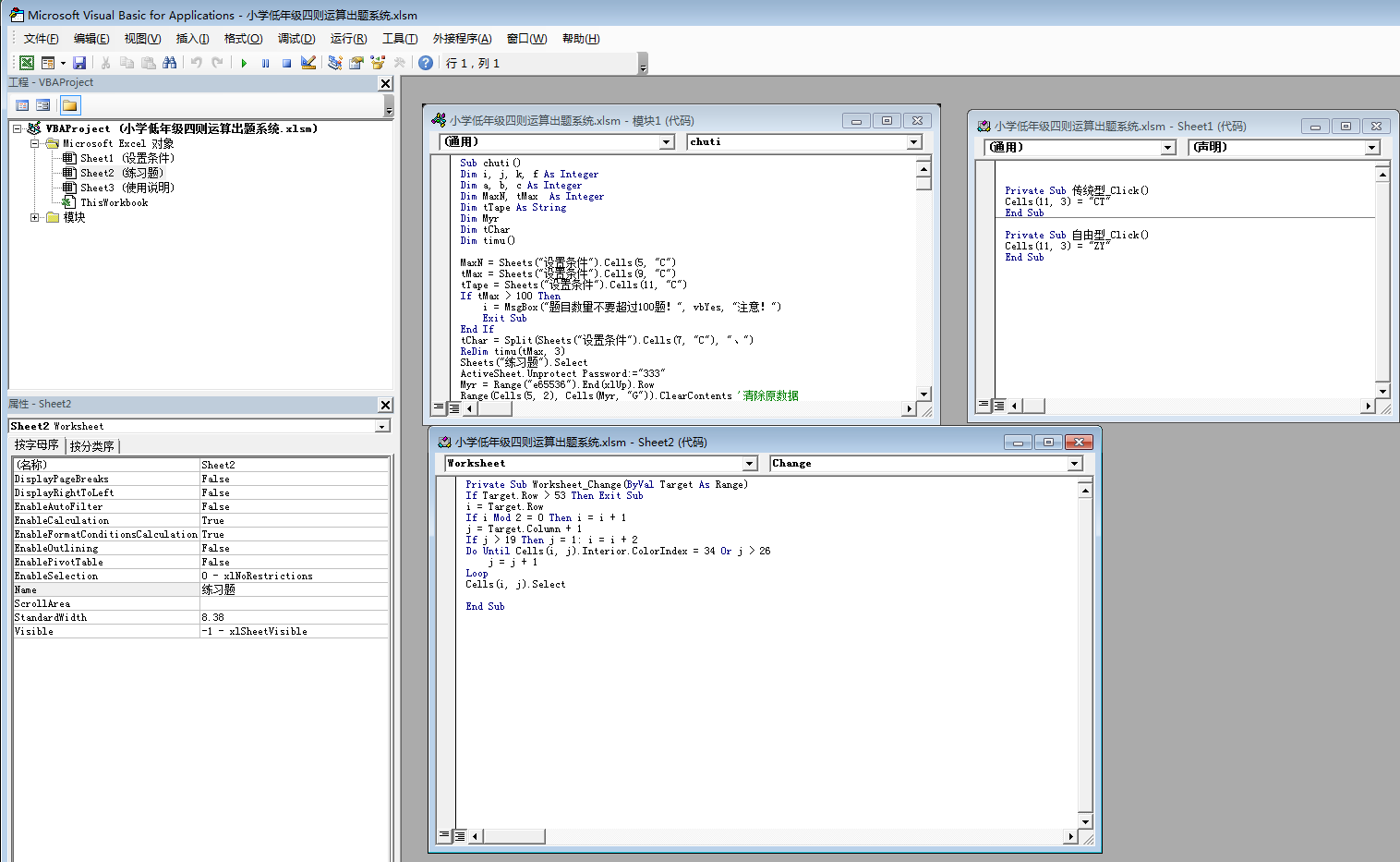
Task: Open the Project Explorer icon
Action: (334, 63)
